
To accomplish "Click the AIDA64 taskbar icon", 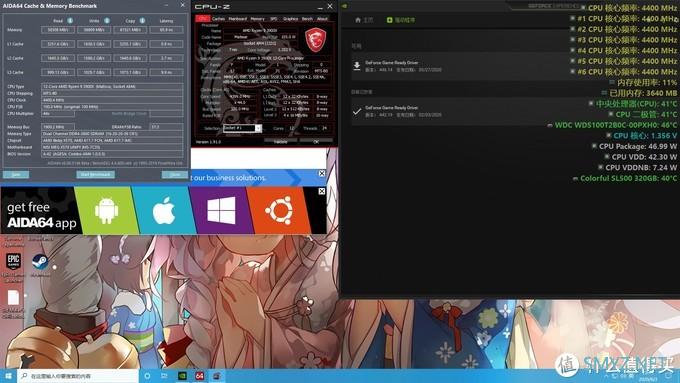I will (199, 376).
